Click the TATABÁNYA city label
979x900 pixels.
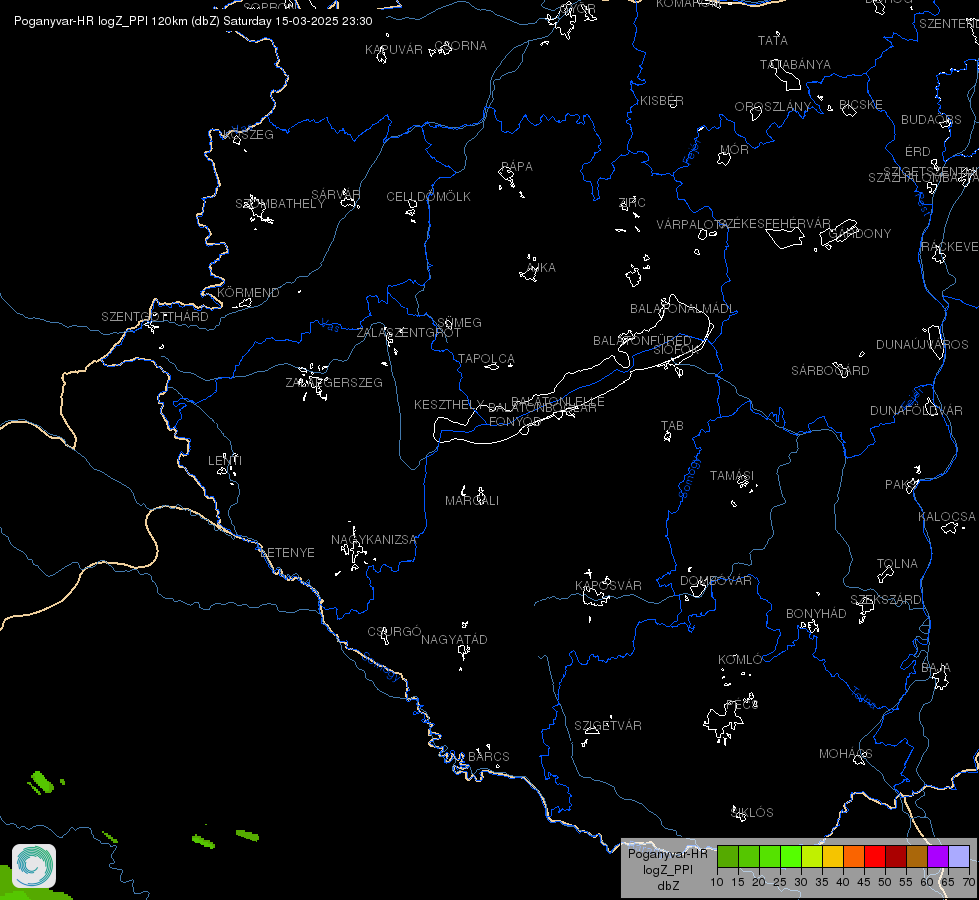(x=795, y=65)
